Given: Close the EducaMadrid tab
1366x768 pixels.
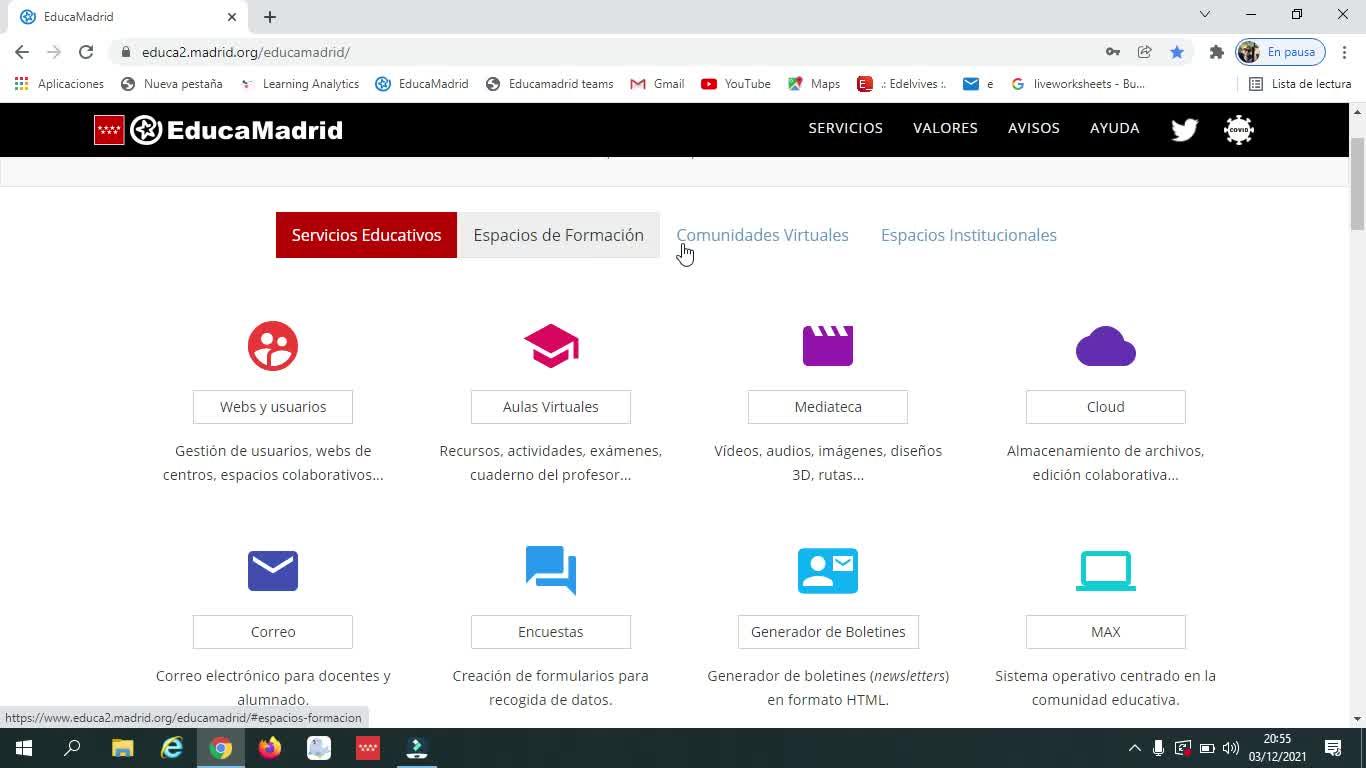Looking at the screenshot, I should pyautogui.click(x=232, y=17).
